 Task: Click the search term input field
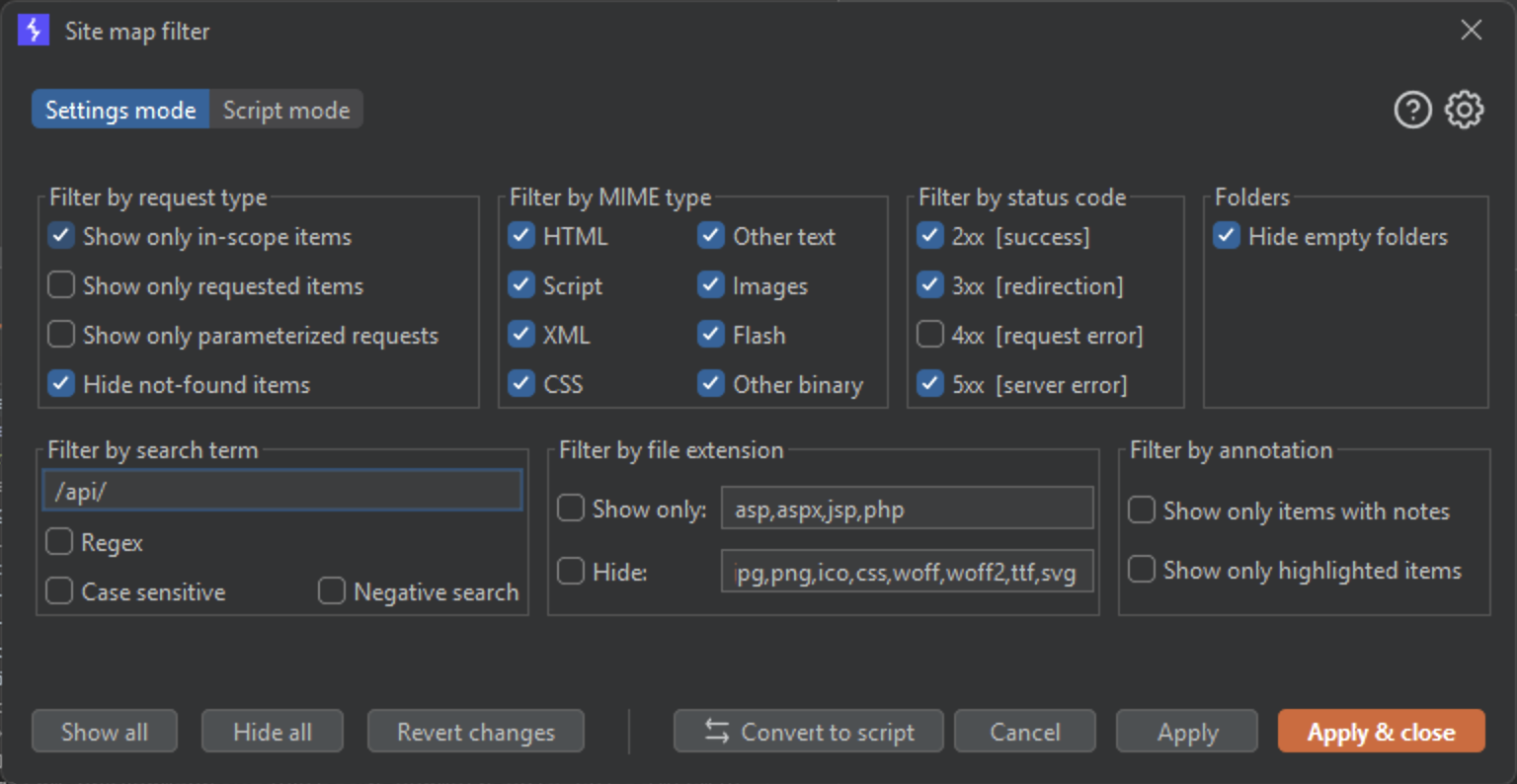282,491
